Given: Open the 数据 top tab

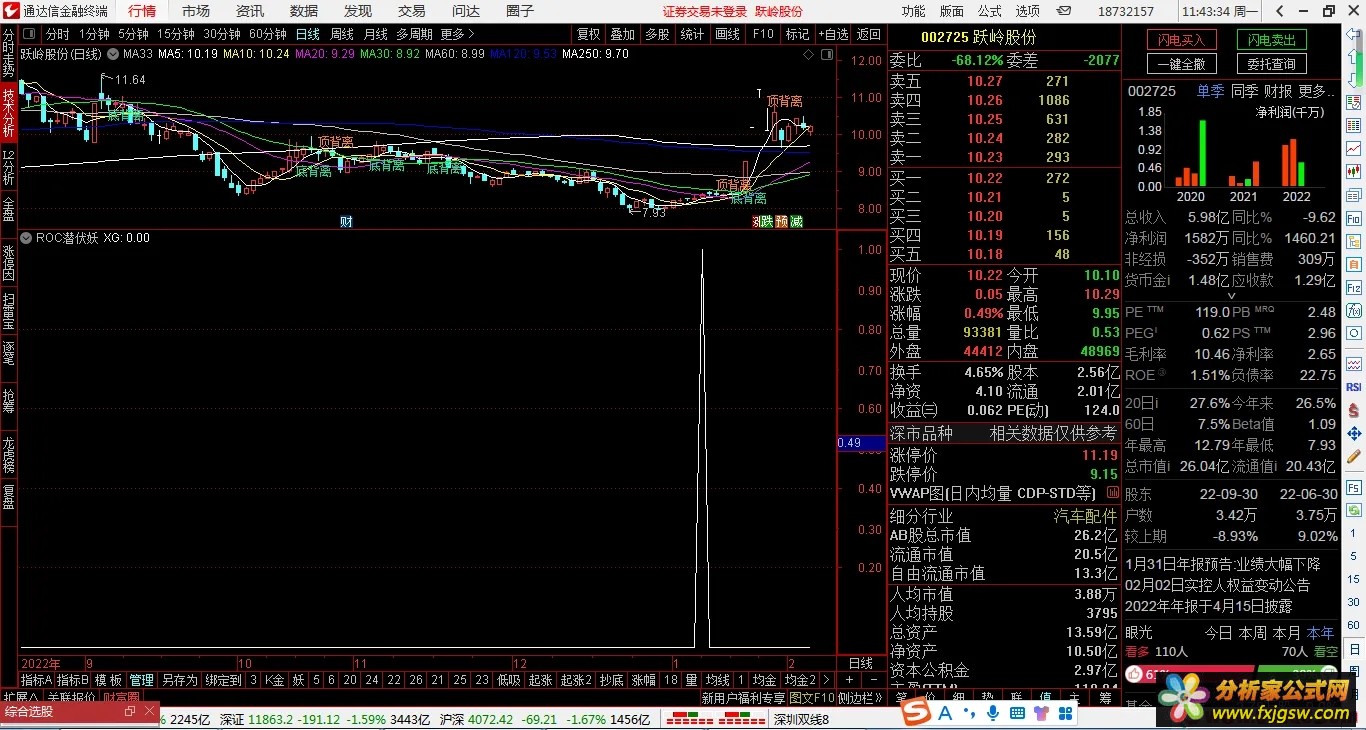Looking at the screenshot, I should [x=304, y=11].
